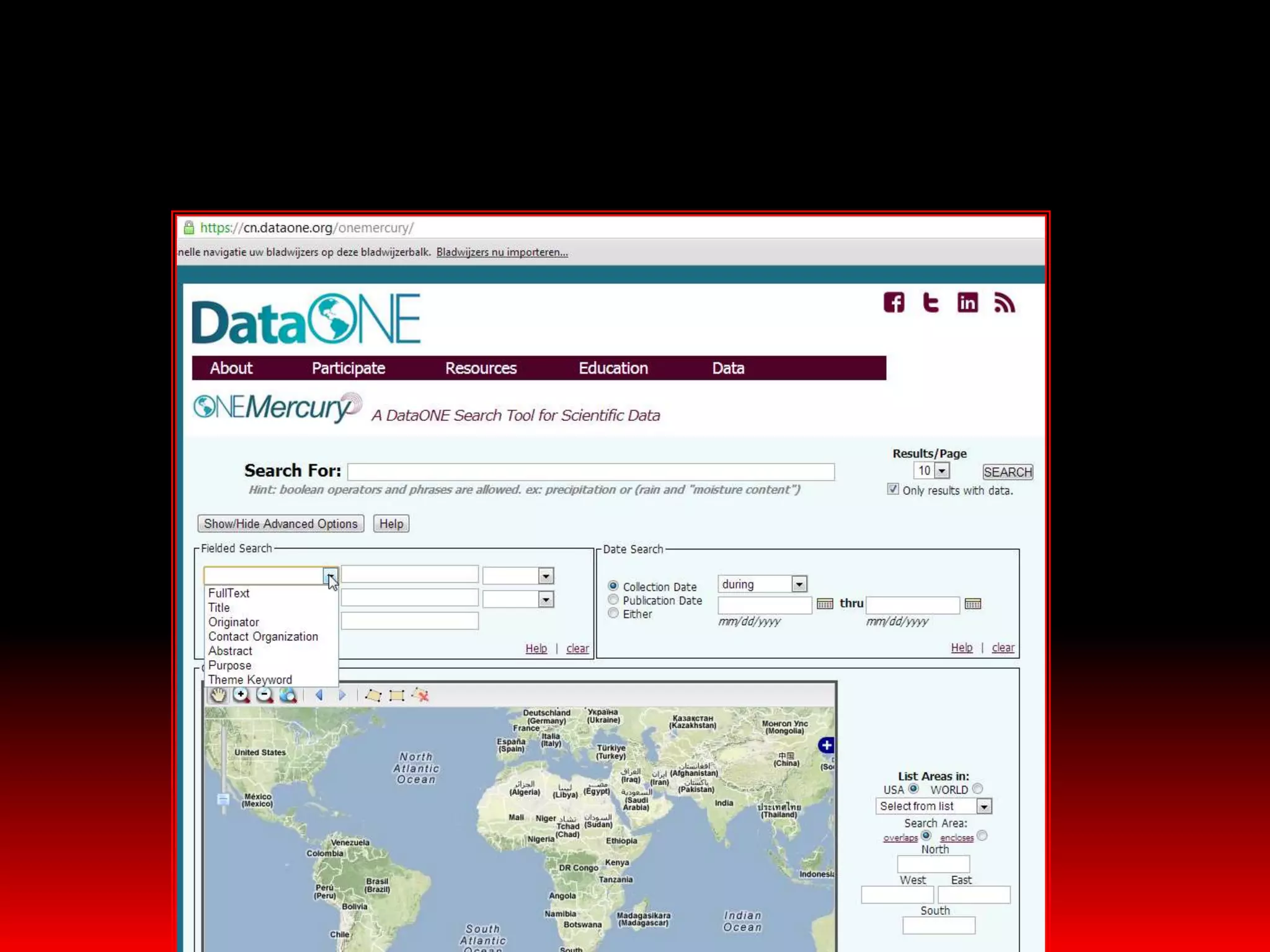1270x952 pixels.
Task: Click the delete drawn shape icon
Action: click(420, 695)
